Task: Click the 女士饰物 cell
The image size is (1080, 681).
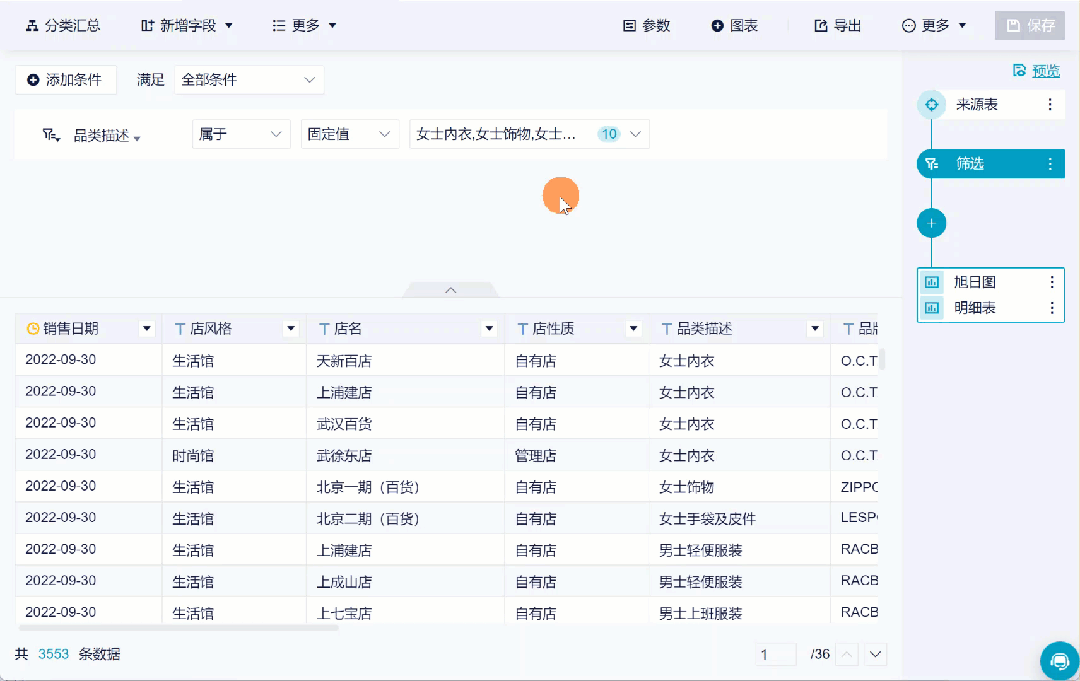Action: pos(686,488)
